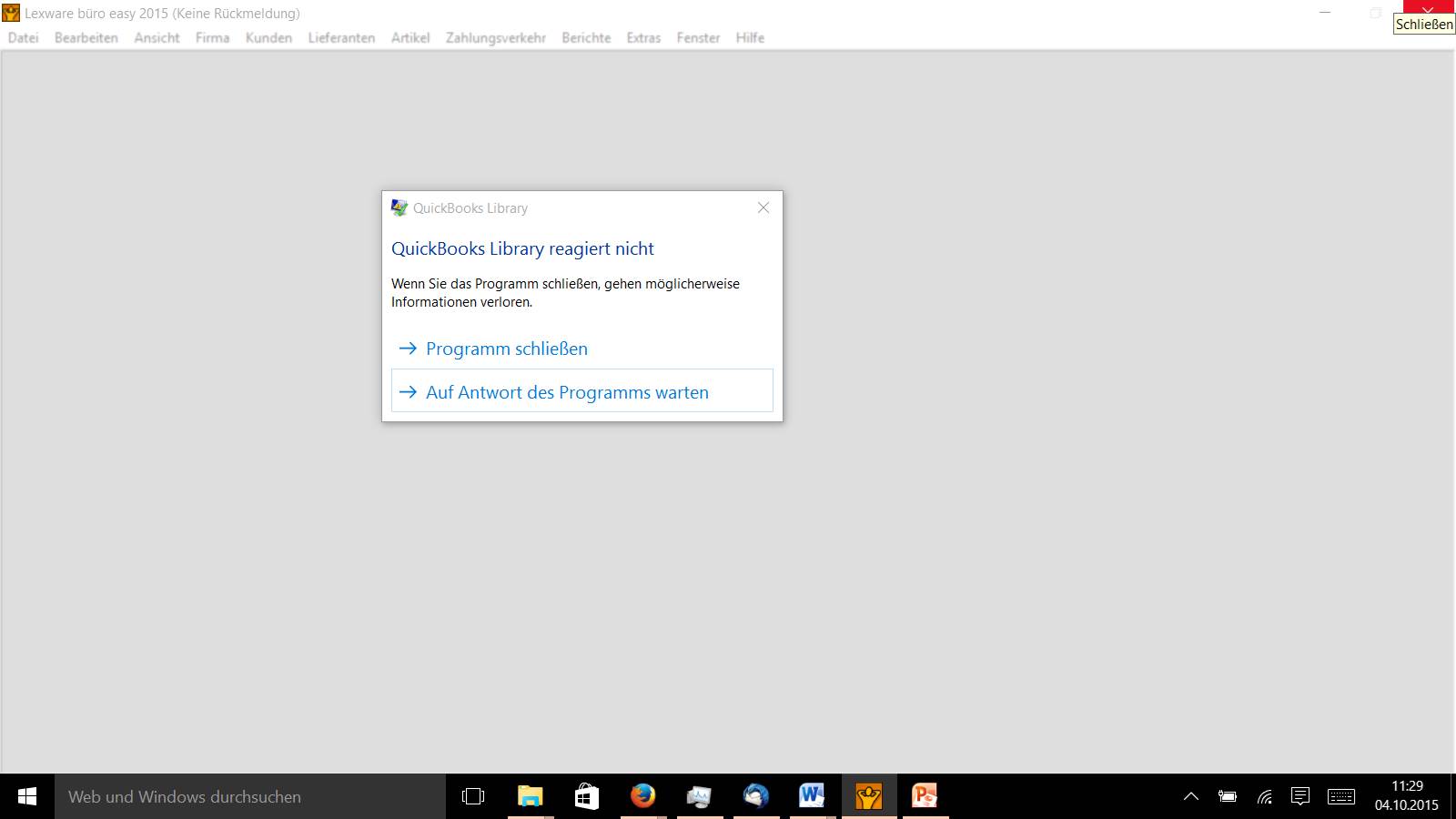This screenshot has width=1456, height=819.
Task: Click the clock showing 11:29
Action: (1407, 795)
